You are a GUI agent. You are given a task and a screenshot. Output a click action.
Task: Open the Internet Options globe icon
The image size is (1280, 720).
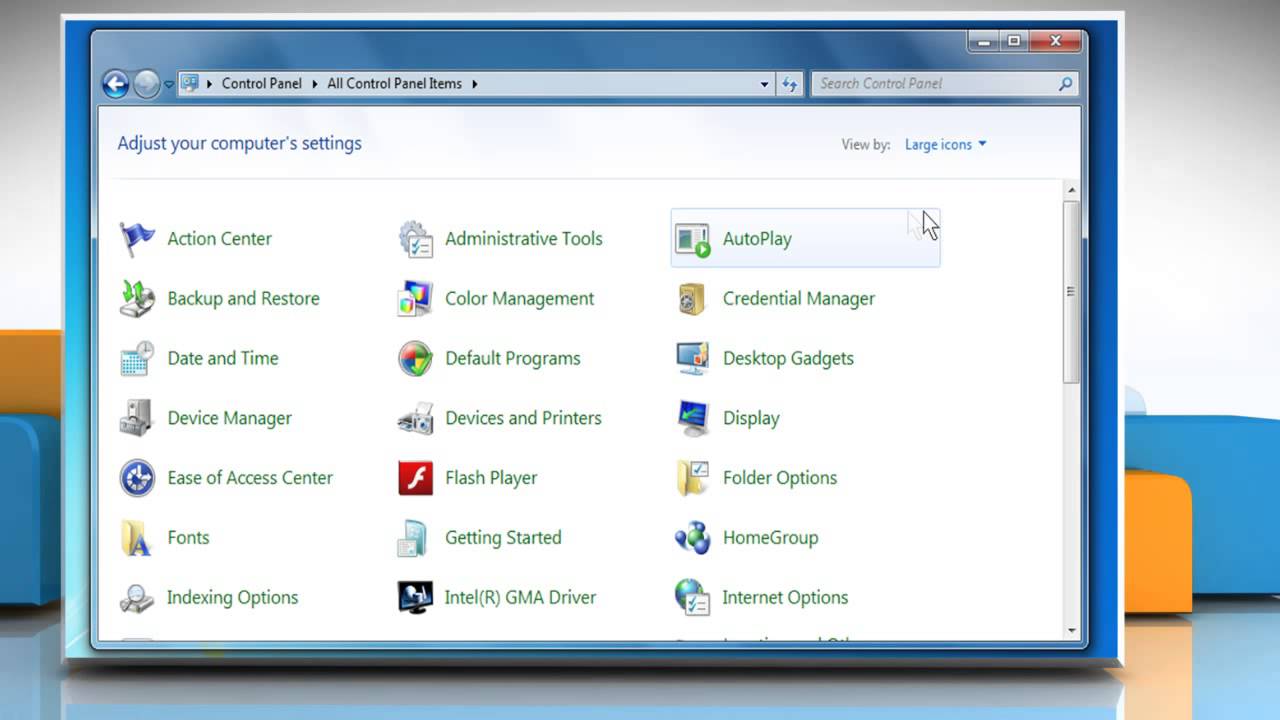point(692,598)
